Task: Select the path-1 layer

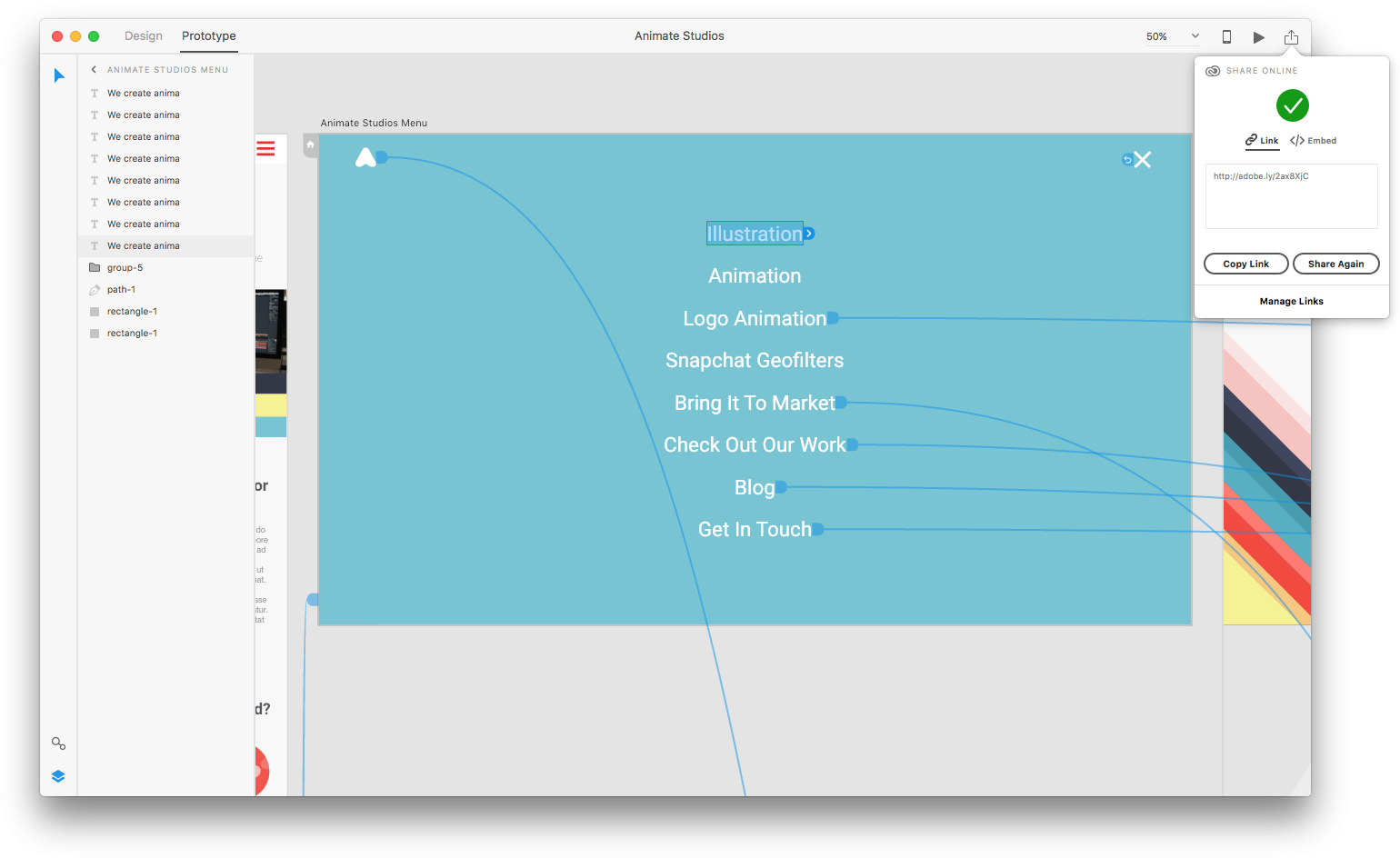Action: (x=121, y=290)
